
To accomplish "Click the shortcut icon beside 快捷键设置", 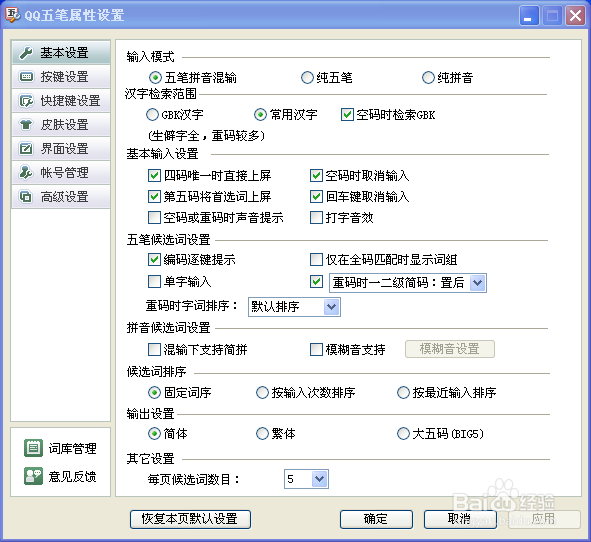I will tap(26, 101).
